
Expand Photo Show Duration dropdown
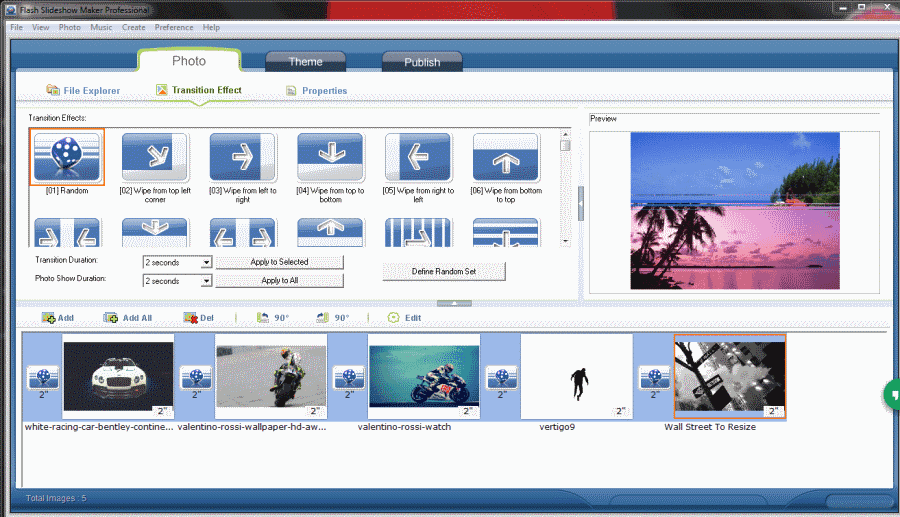[206, 281]
